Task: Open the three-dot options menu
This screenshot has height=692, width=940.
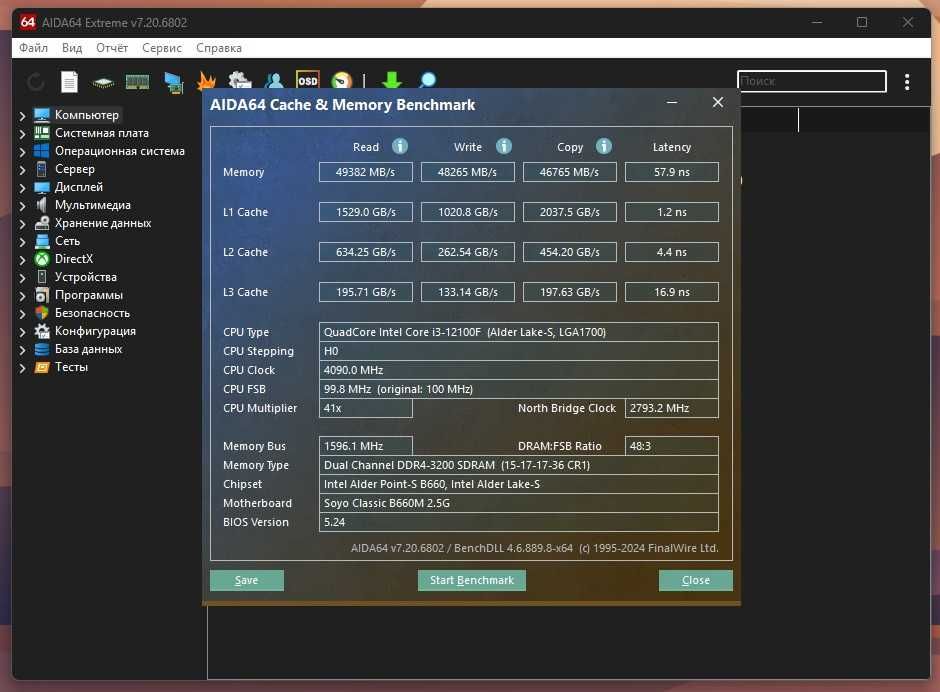Action: pyautogui.click(x=907, y=82)
